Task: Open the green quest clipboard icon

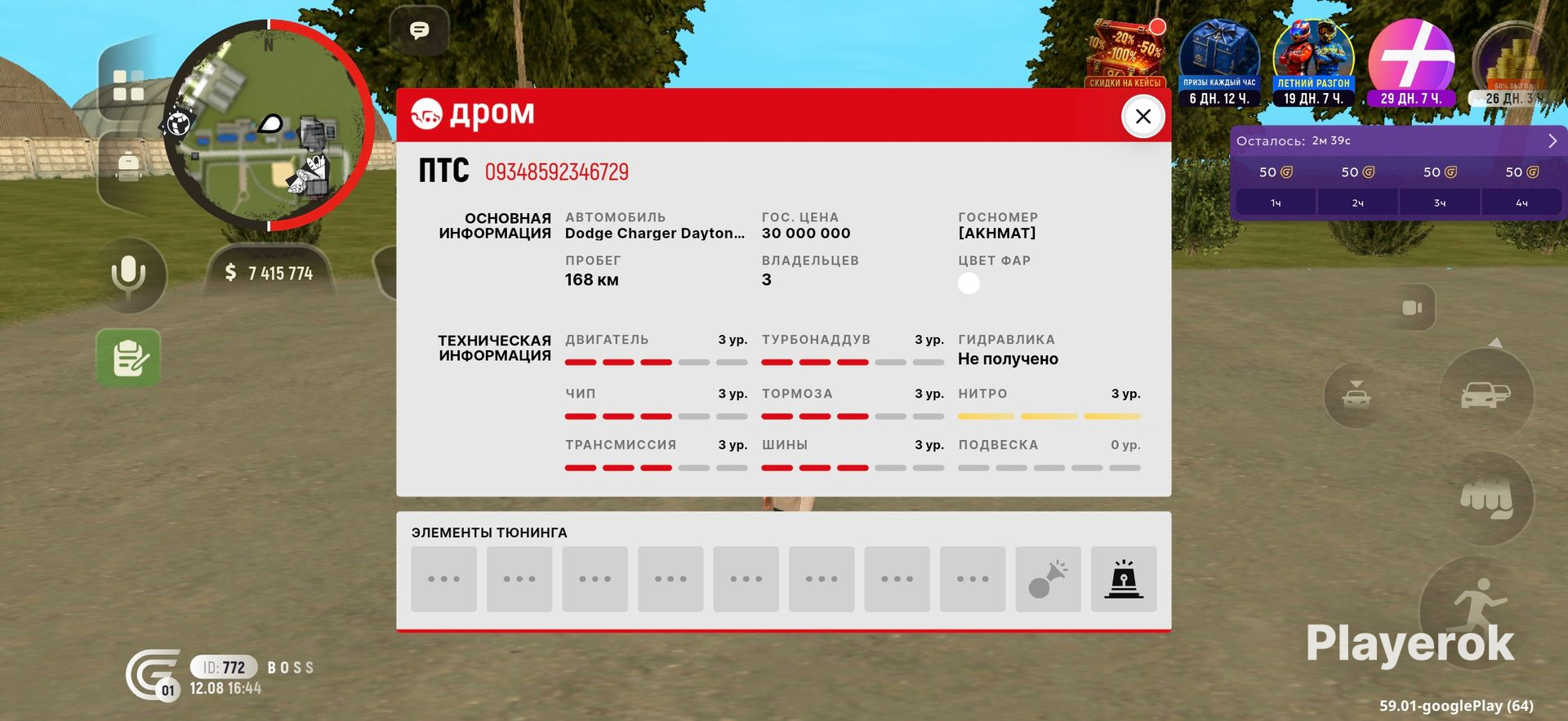Action: [128, 358]
